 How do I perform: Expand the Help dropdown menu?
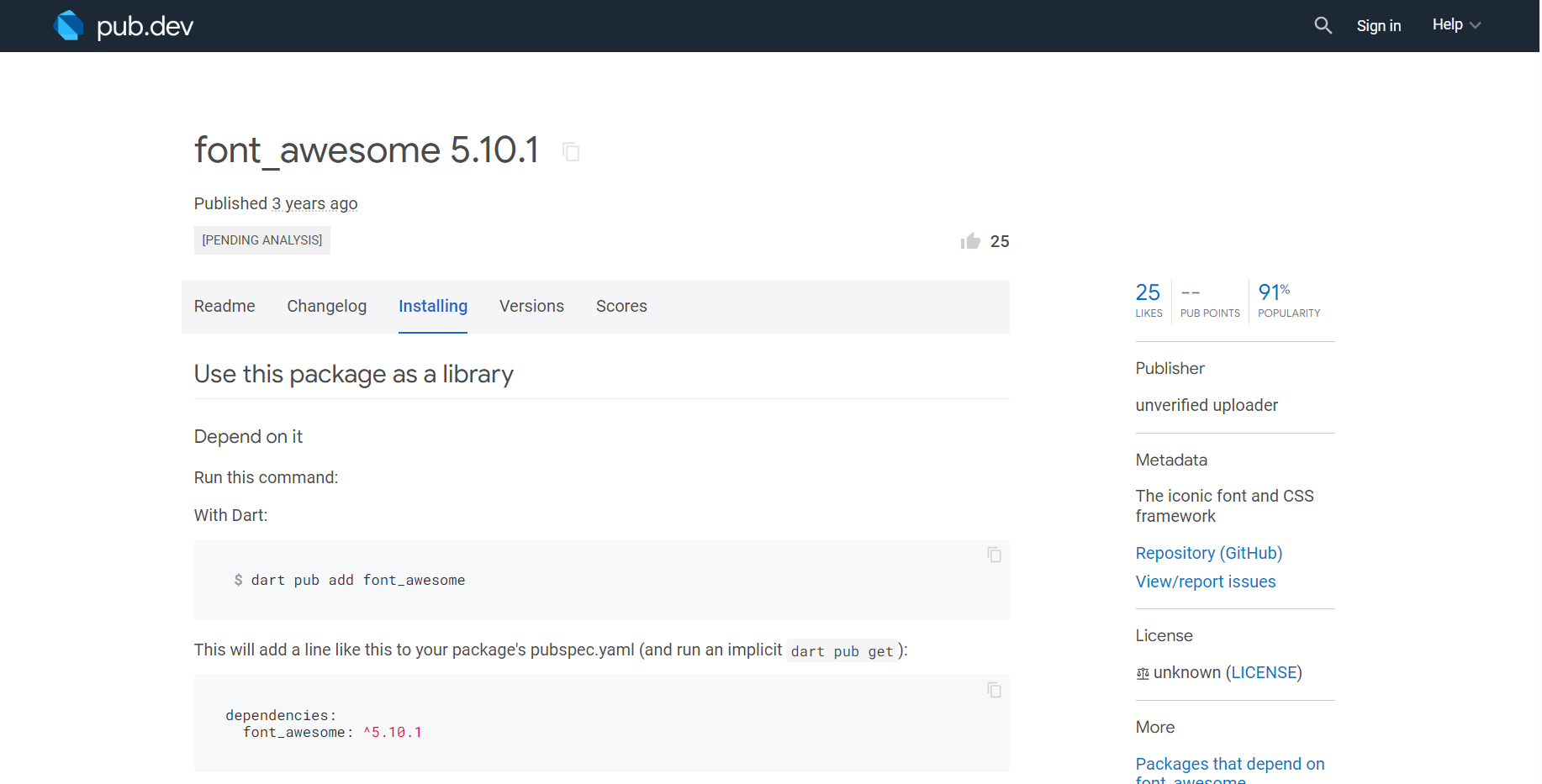(1456, 25)
